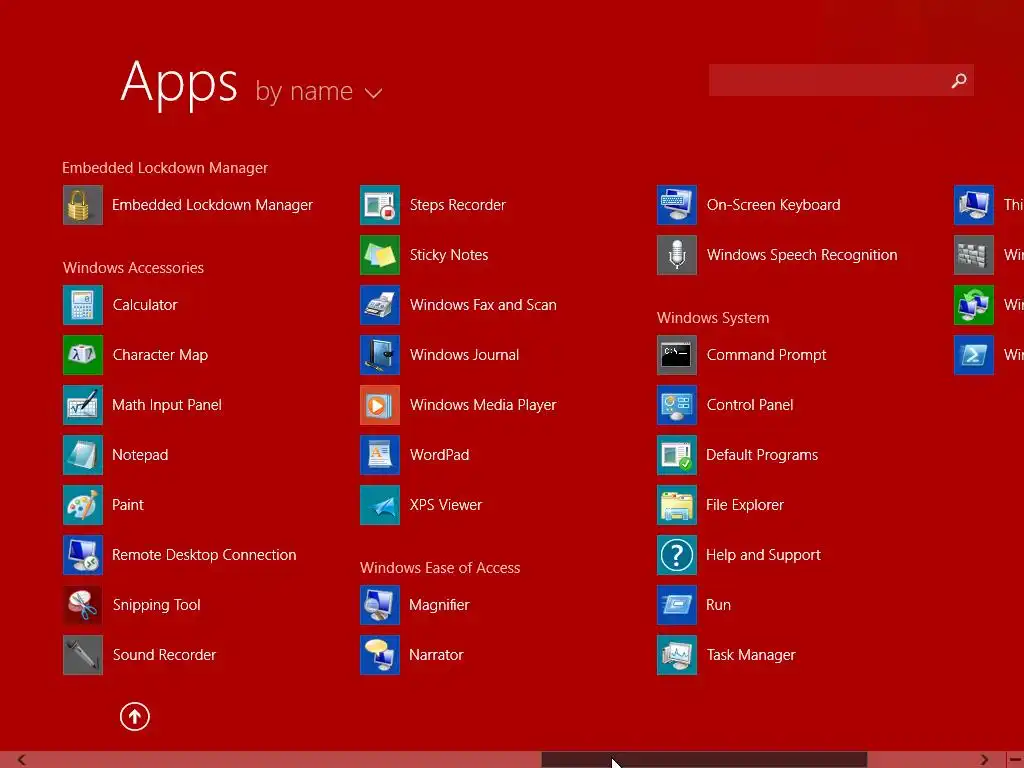This screenshot has width=1024, height=768.
Task: Open the Windows Fax and Scan icon
Action: 380,305
